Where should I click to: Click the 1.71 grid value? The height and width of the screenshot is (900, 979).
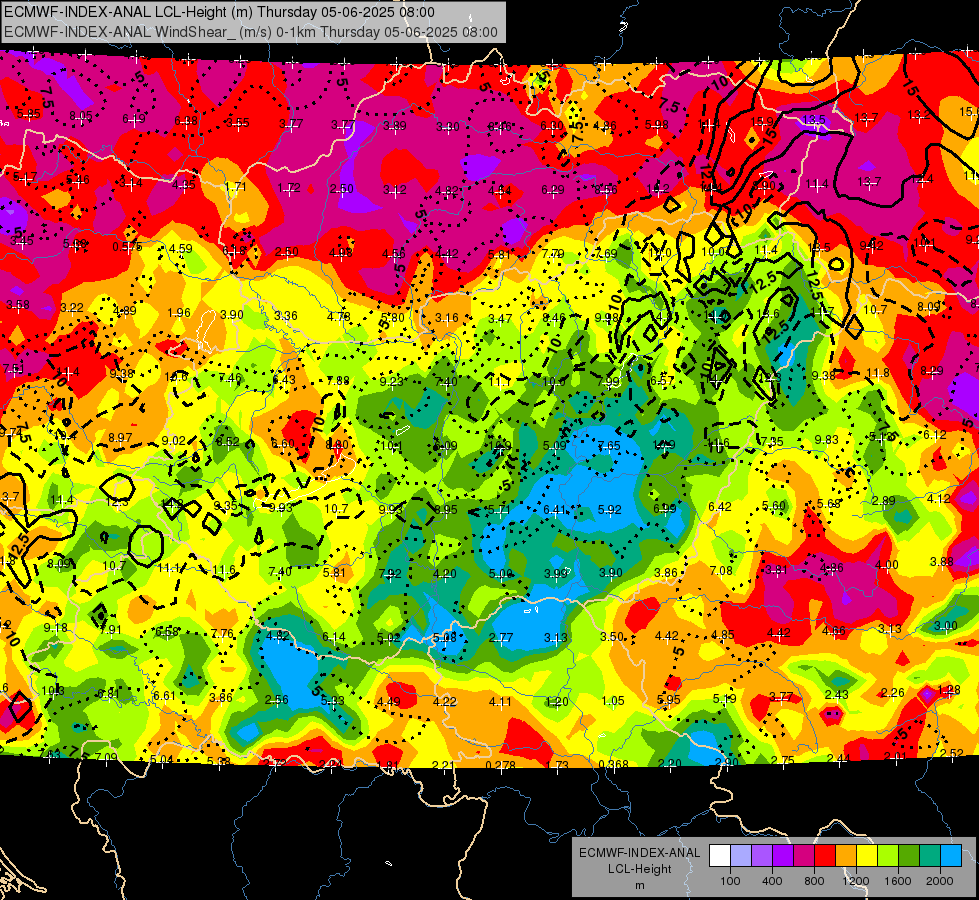click(235, 187)
